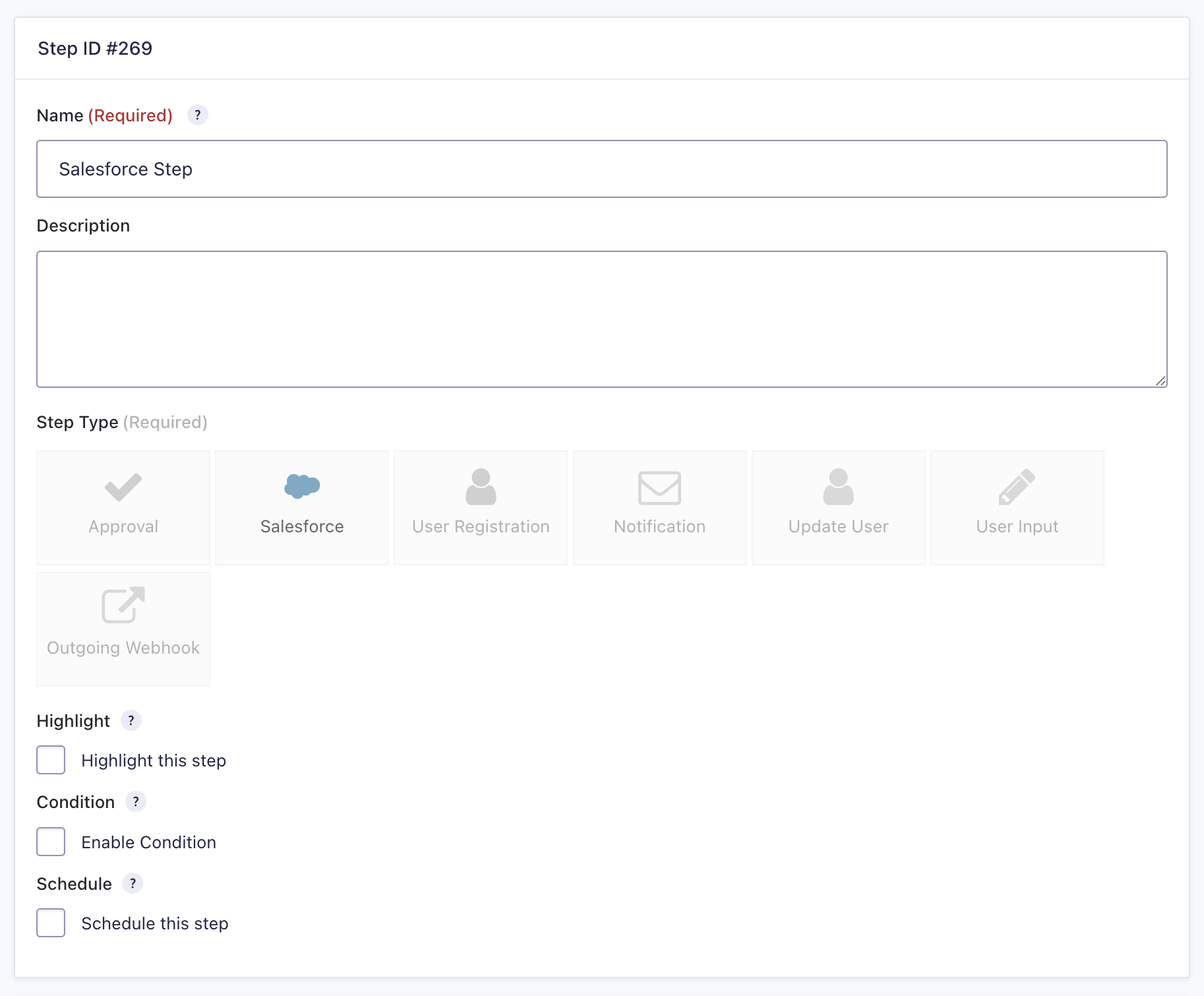Show help tooltip for Highlight
The width and height of the screenshot is (1204, 996).
pos(131,720)
